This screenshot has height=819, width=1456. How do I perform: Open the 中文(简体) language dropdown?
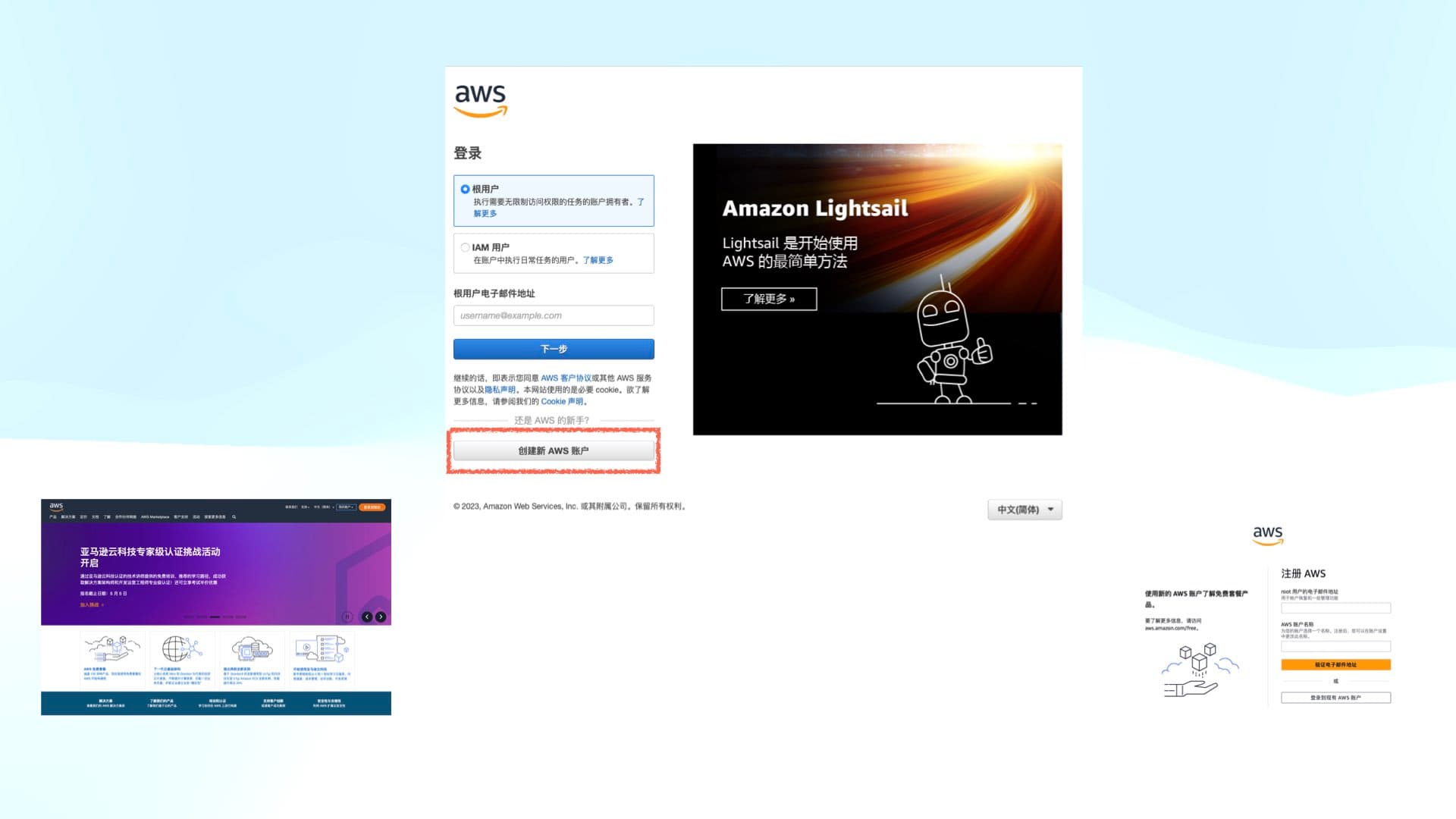tap(1025, 510)
